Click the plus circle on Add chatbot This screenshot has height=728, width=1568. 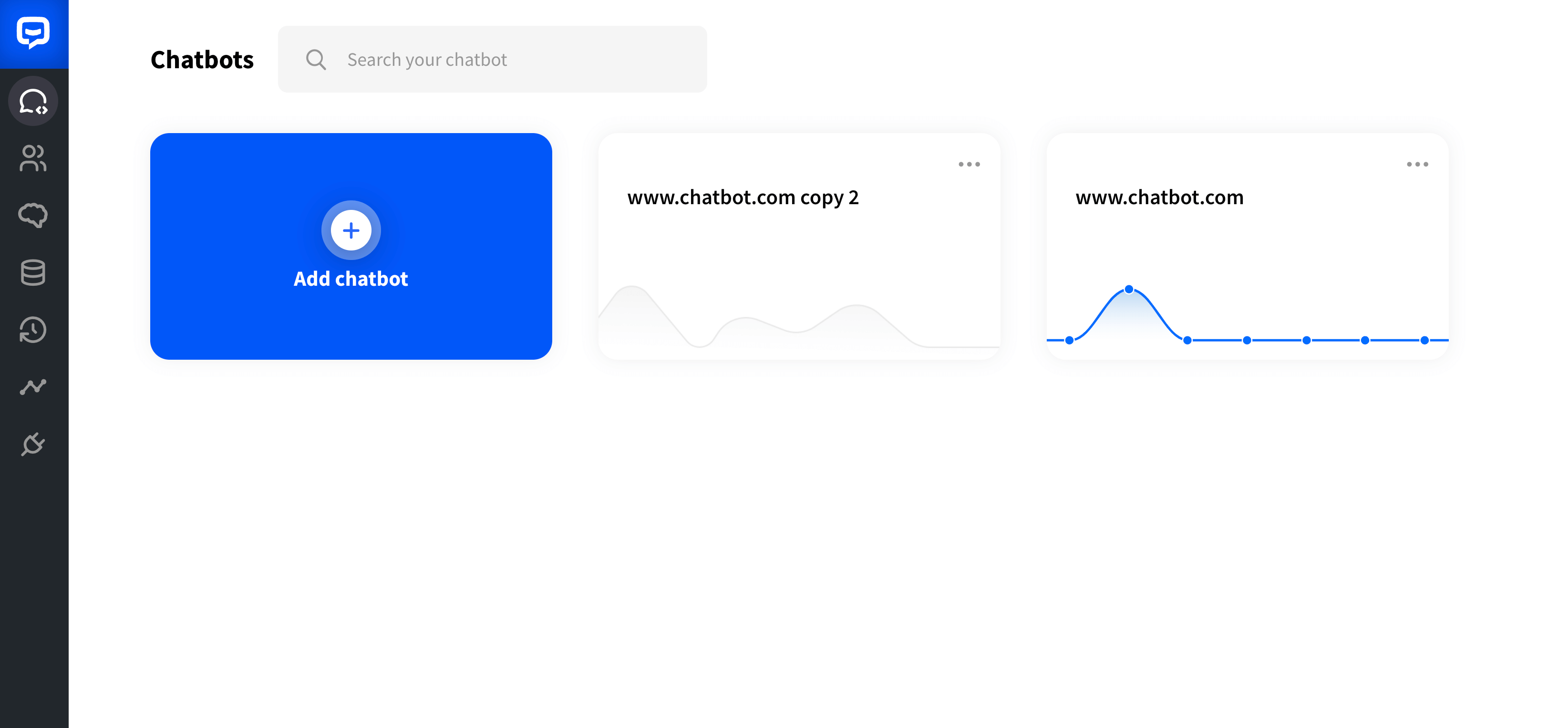[351, 231]
